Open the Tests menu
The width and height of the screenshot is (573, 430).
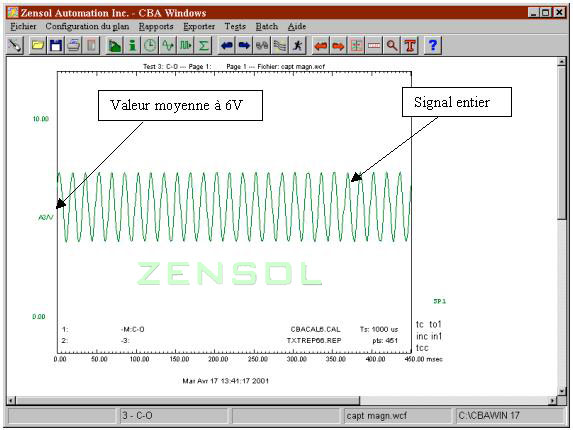(235, 26)
